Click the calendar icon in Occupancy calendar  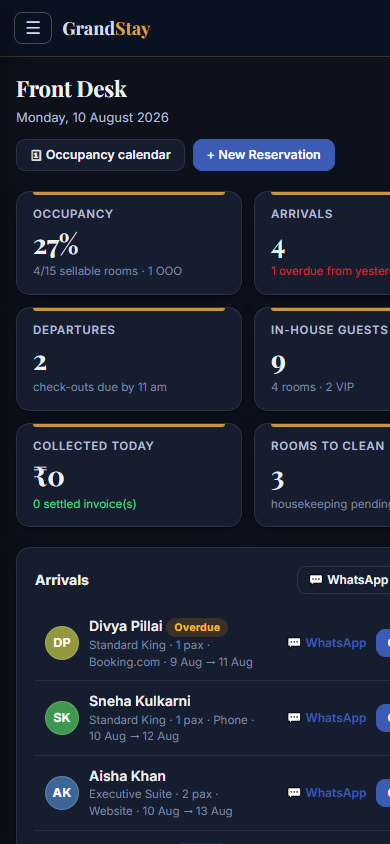pyautogui.click(x=36, y=156)
